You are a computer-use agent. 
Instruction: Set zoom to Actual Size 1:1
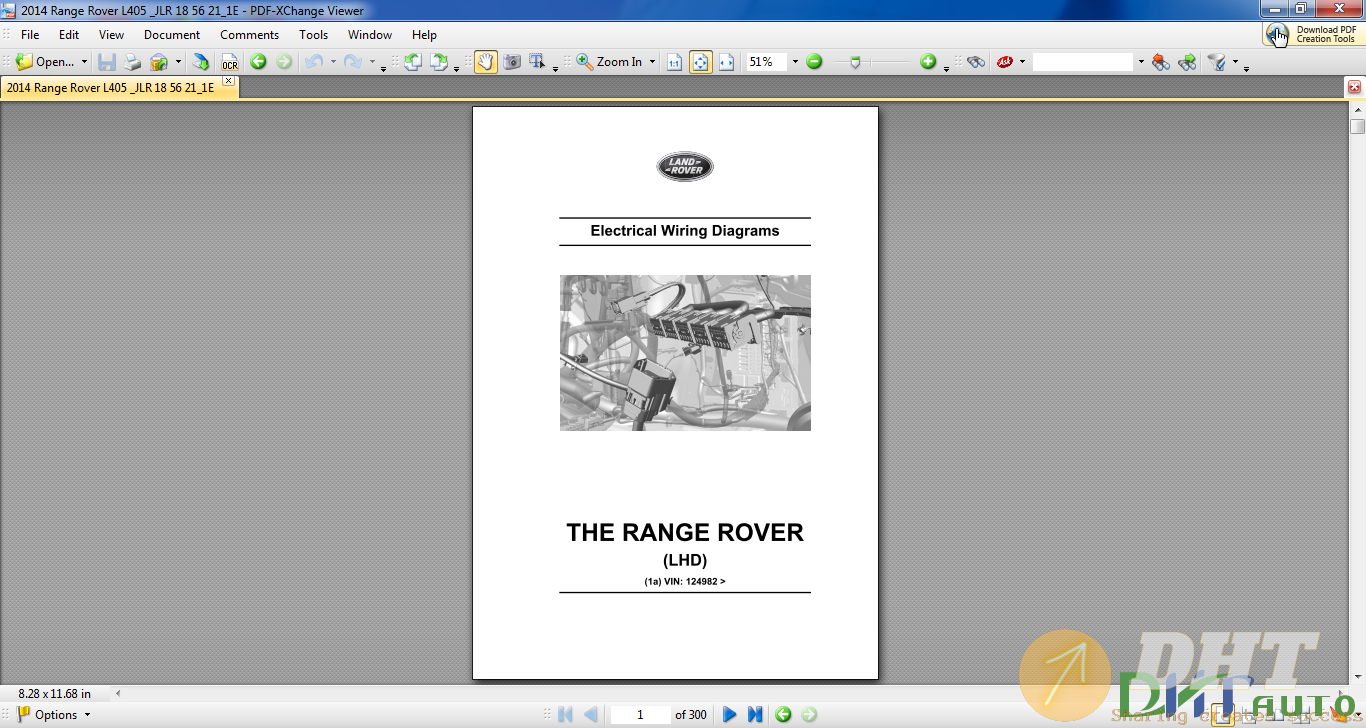(x=674, y=62)
